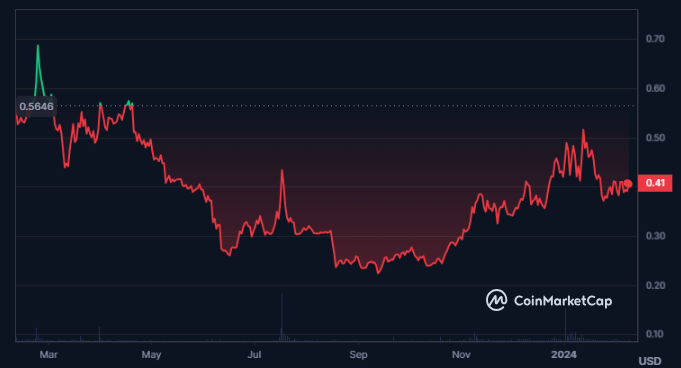Viewport: 681px width, 368px height.
Task: Click the Nov x-axis label
Action: 461,355
